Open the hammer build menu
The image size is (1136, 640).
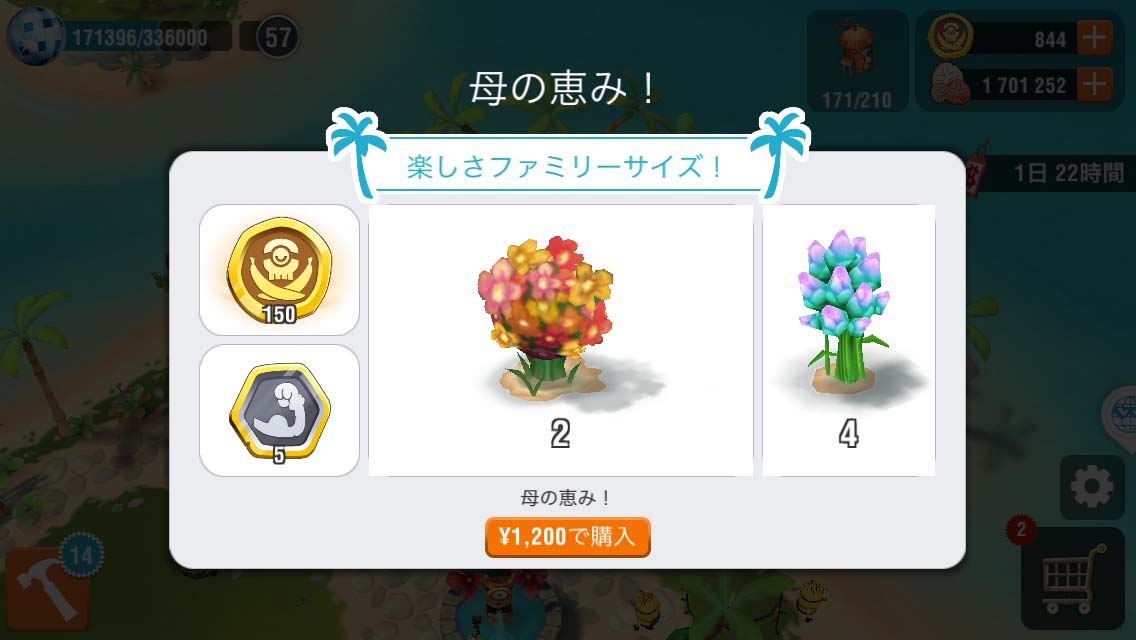48,589
